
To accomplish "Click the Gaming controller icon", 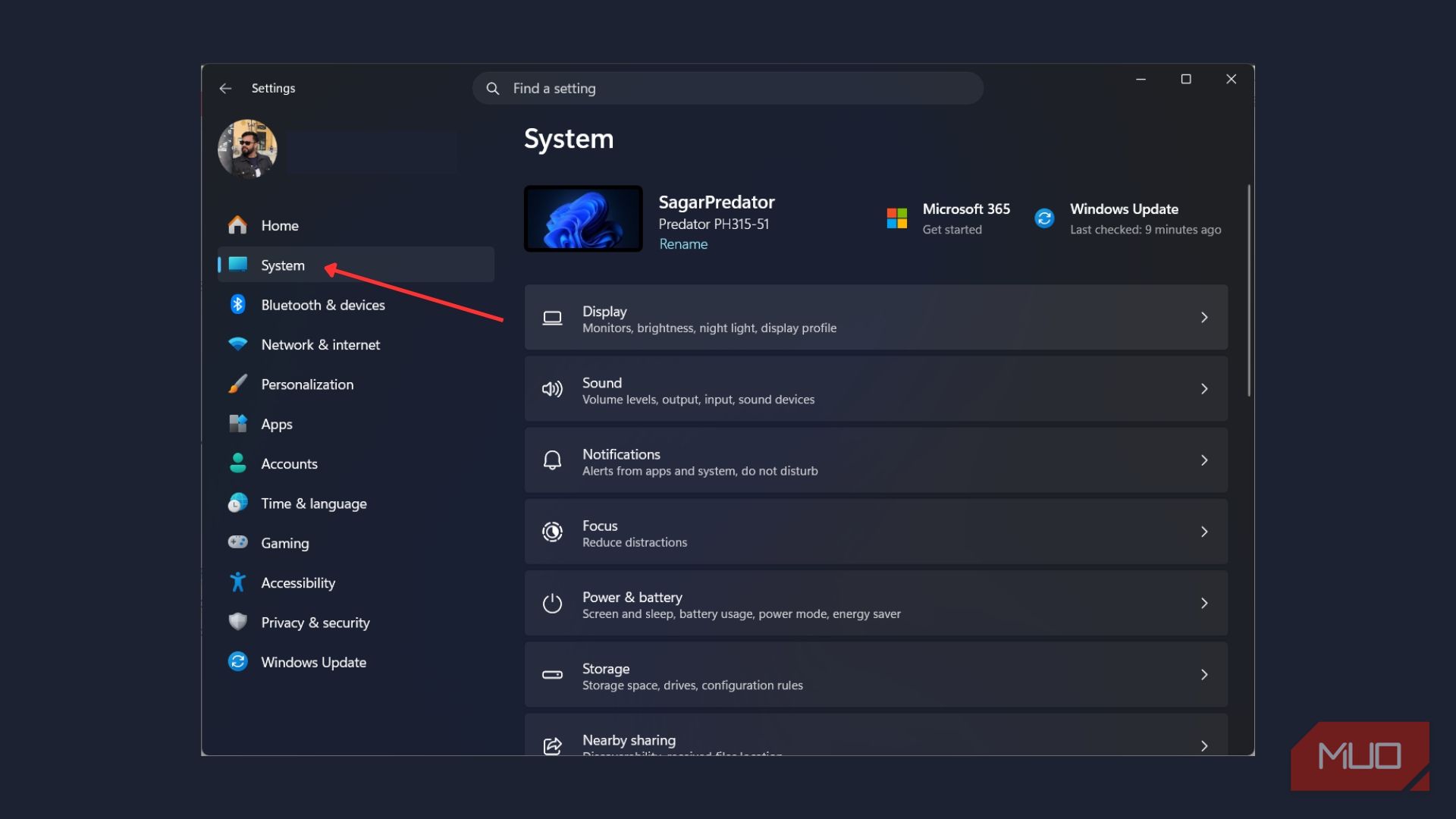I will [x=237, y=542].
